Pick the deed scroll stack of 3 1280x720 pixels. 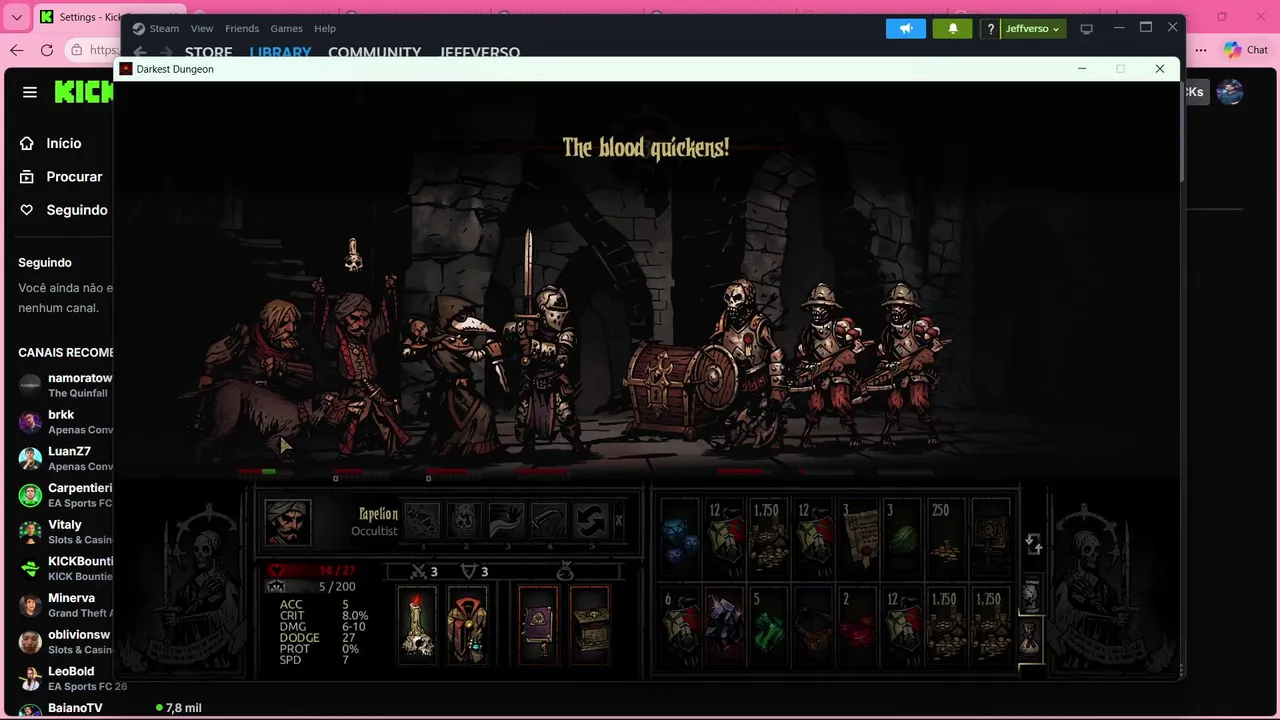tap(859, 537)
